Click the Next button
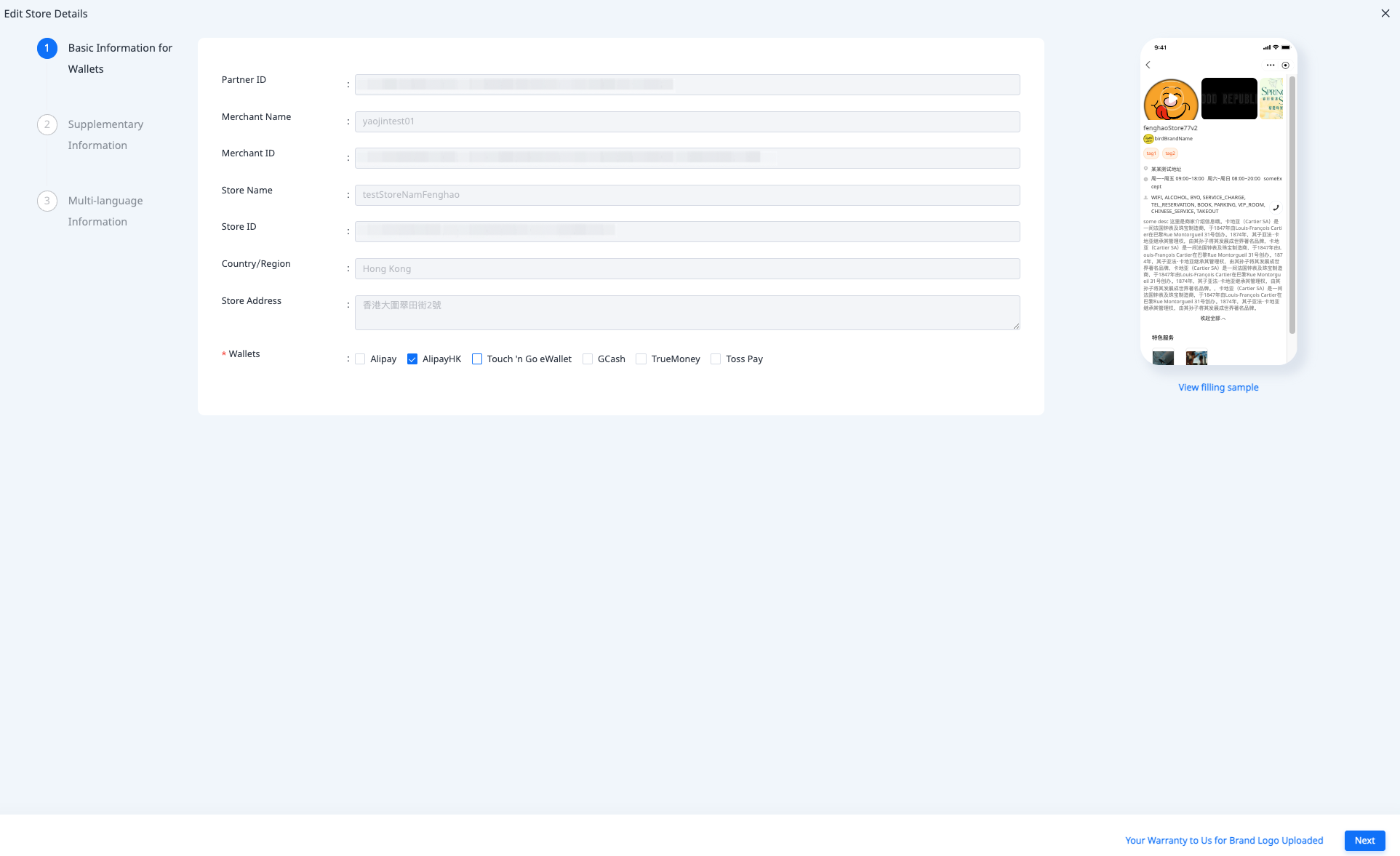Screen dimensions: 1400x856 pos(1364,840)
